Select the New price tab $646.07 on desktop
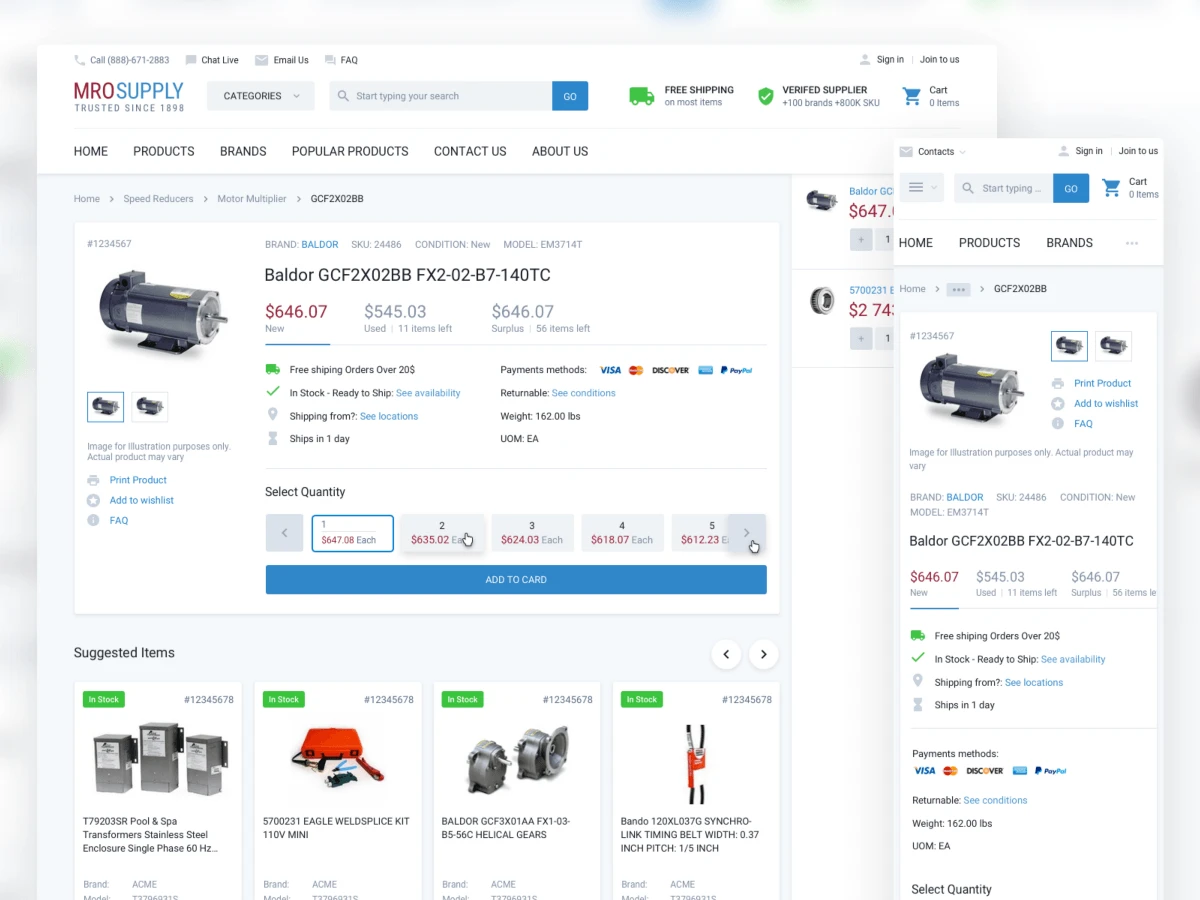The height and width of the screenshot is (900, 1200). click(x=297, y=319)
